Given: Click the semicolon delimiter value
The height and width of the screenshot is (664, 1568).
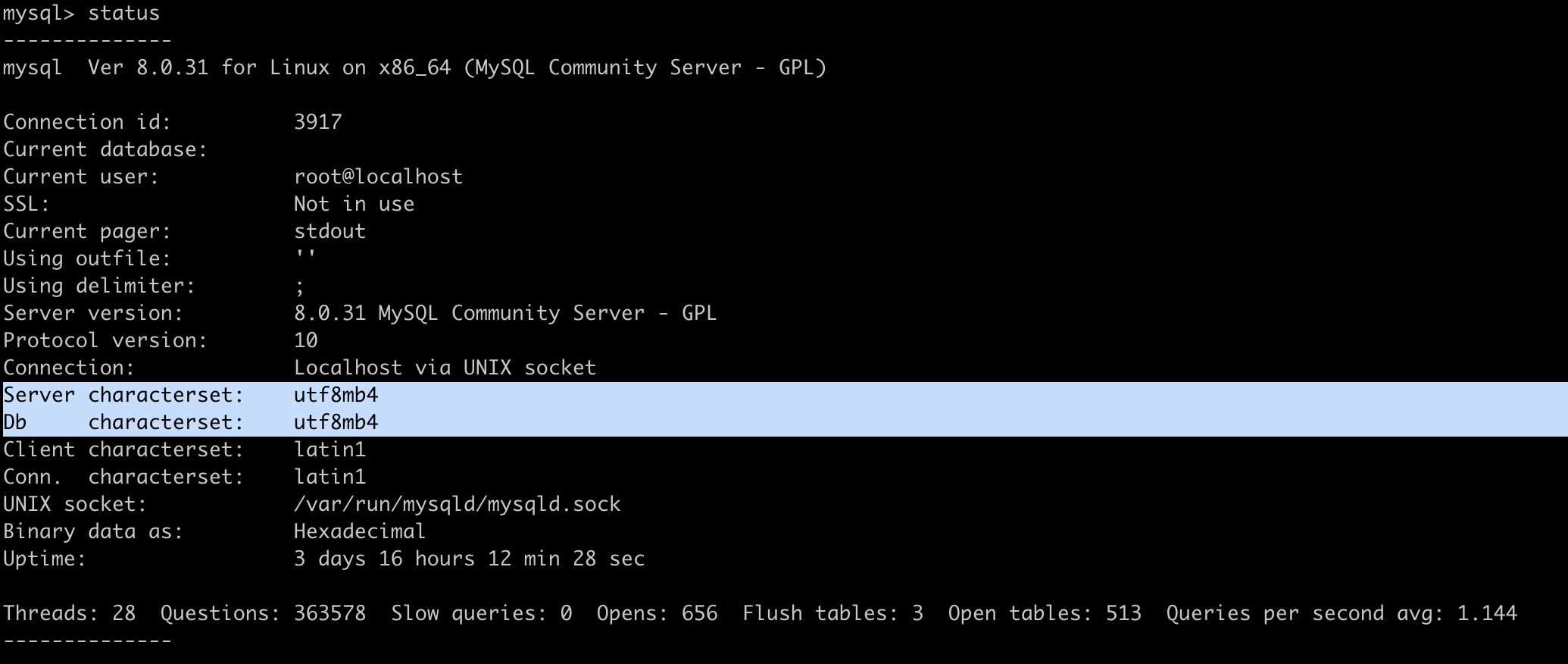Looking at the screenshot, I should pos(300,287).
